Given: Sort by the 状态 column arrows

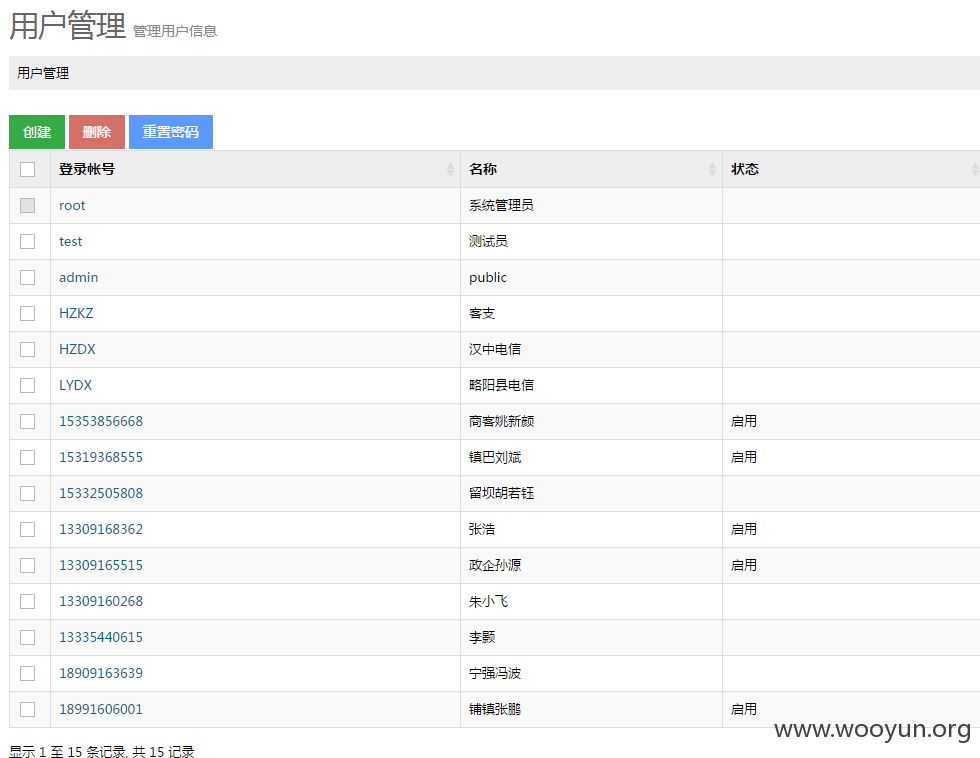Looking at the screenshot, I should tap(974, 169).
